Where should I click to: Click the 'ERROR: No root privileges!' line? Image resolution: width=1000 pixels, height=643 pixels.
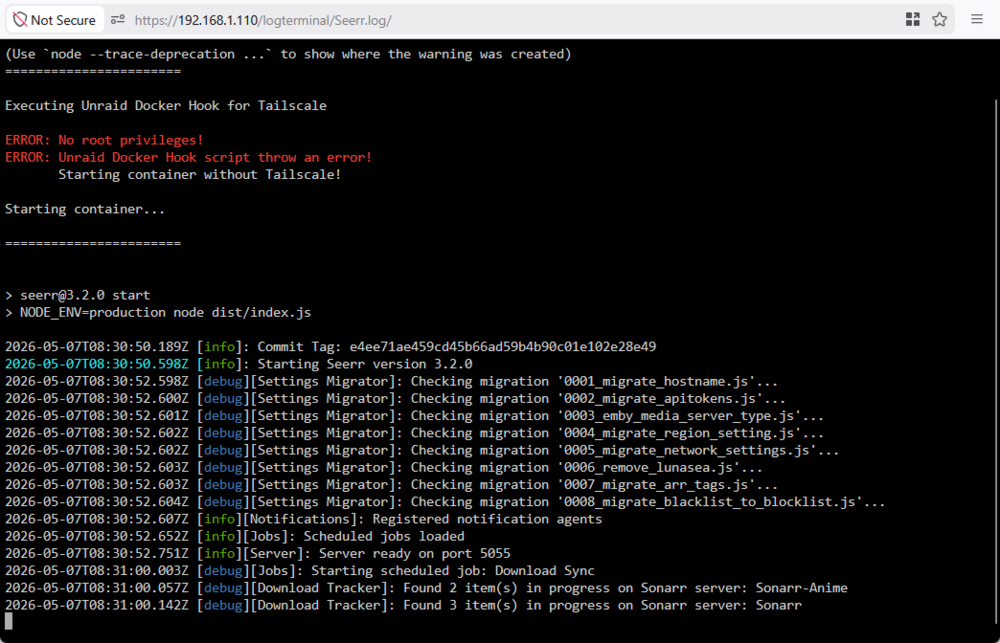(105, 140)
